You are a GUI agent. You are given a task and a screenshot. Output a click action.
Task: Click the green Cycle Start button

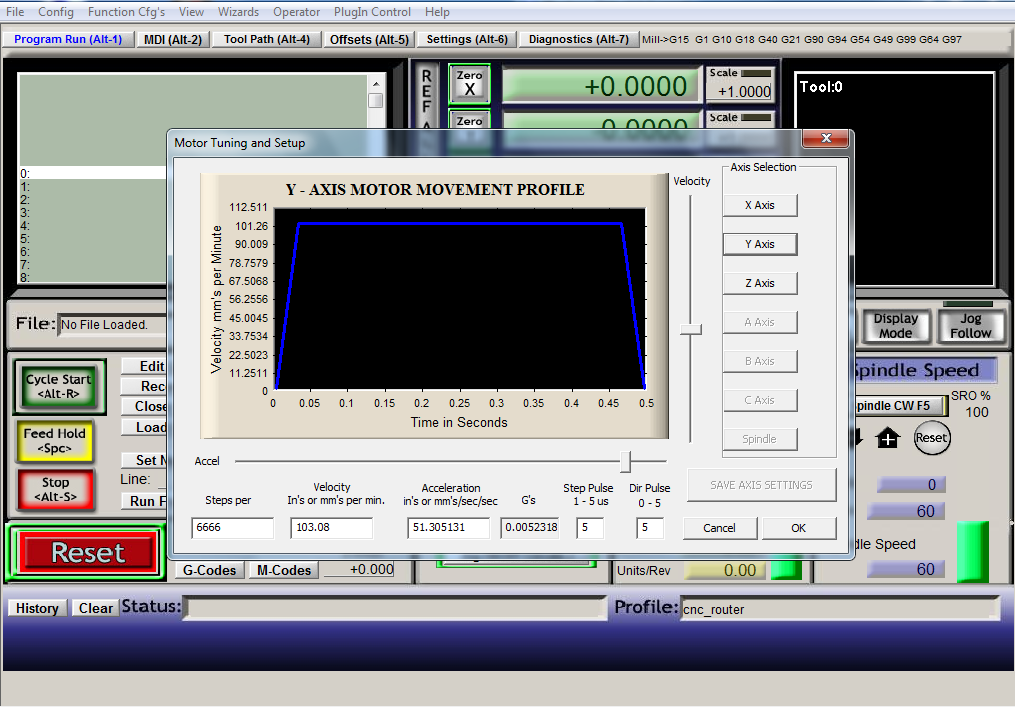[x=58, y=386]
